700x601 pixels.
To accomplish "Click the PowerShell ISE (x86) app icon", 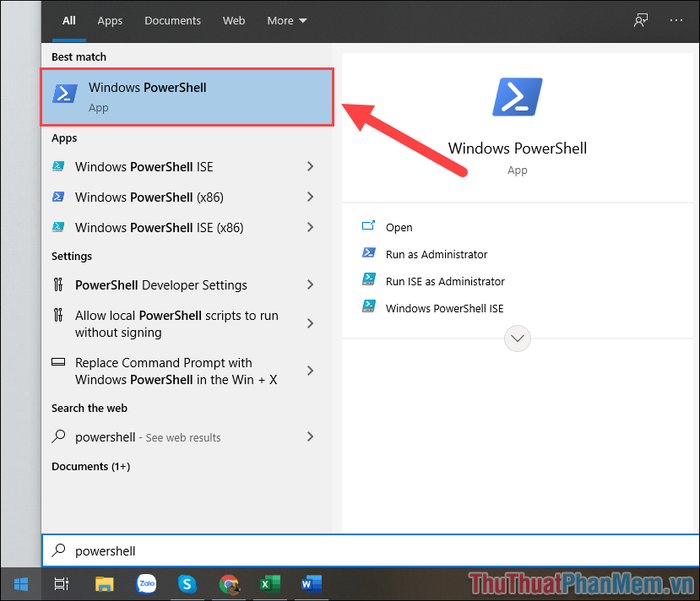I will (x=58, y=227).
